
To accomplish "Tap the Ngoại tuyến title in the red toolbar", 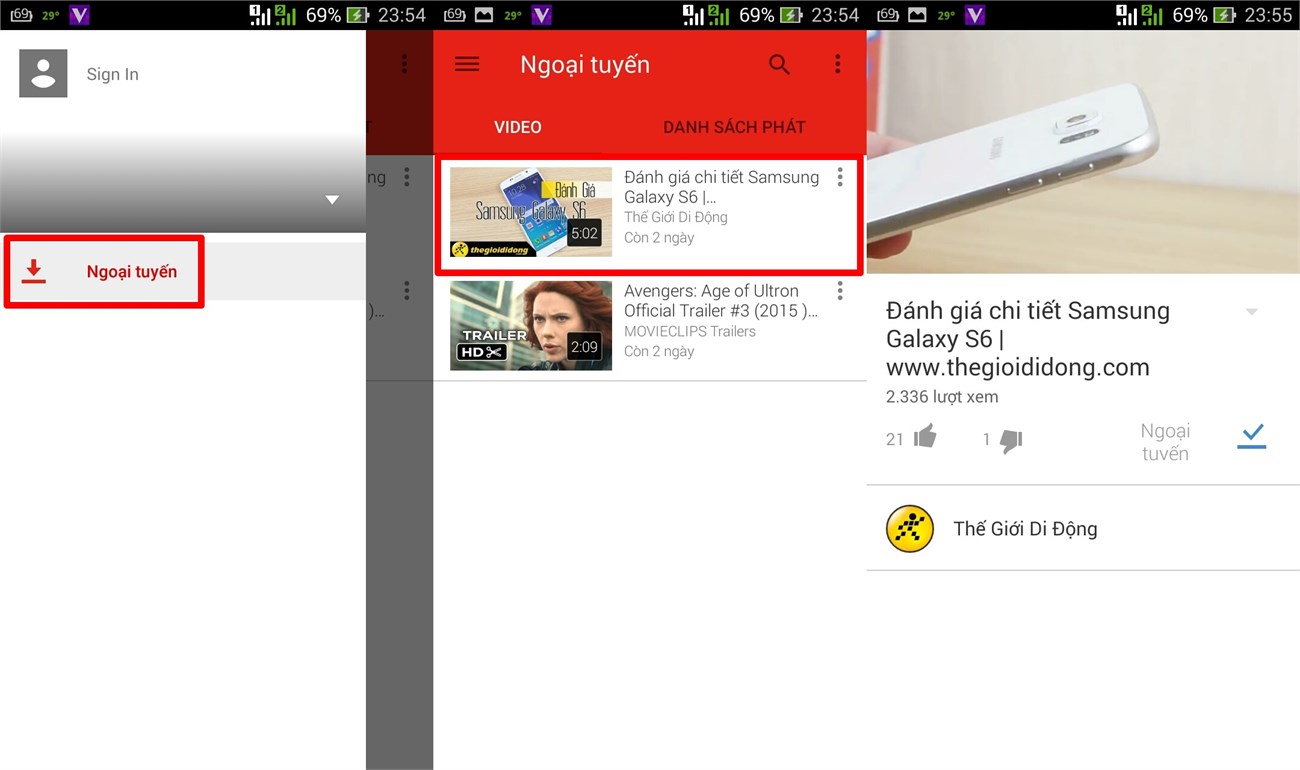I will click(x=585, y=65).
